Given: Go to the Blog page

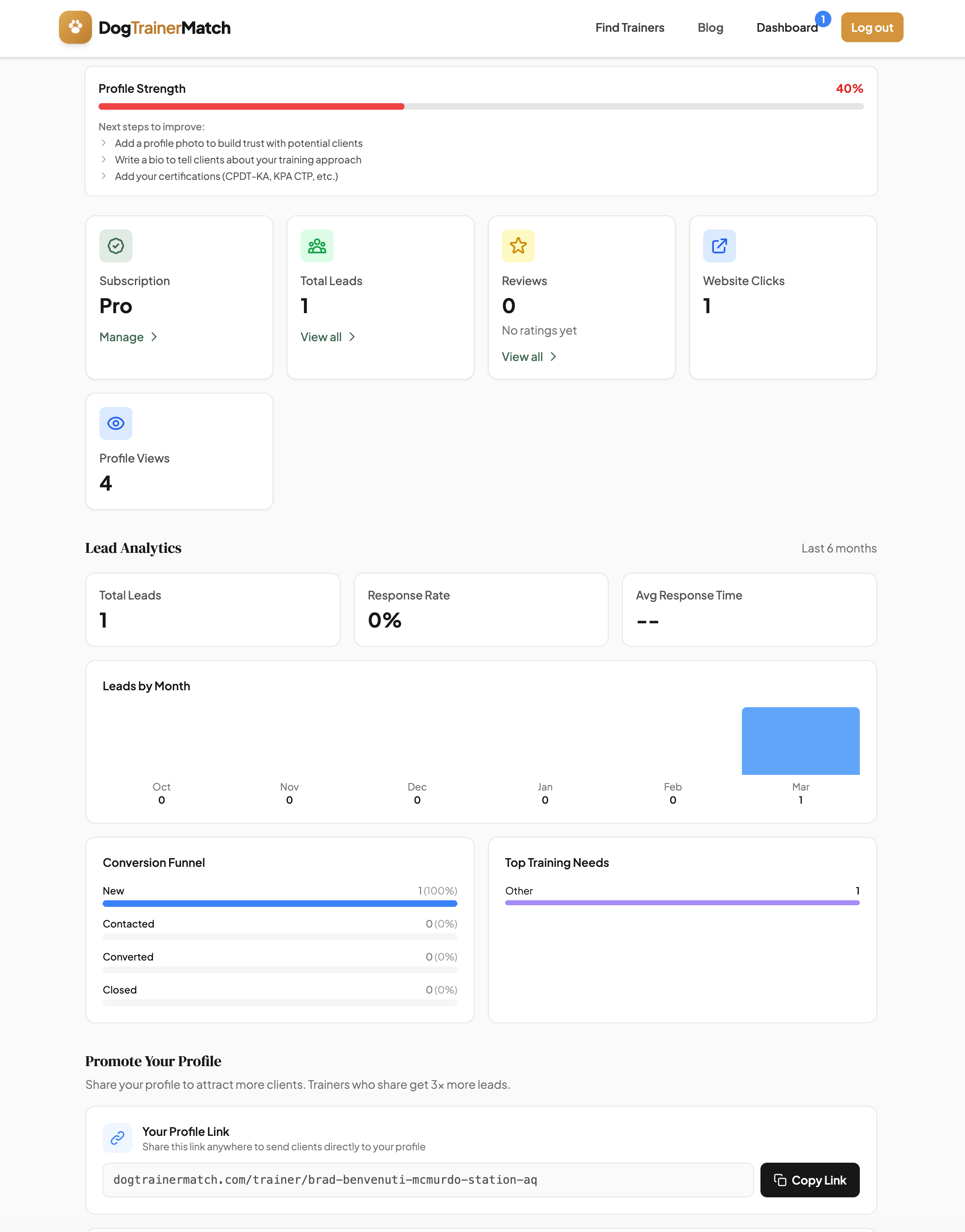Looking at the screenshot, I should 710,28.
